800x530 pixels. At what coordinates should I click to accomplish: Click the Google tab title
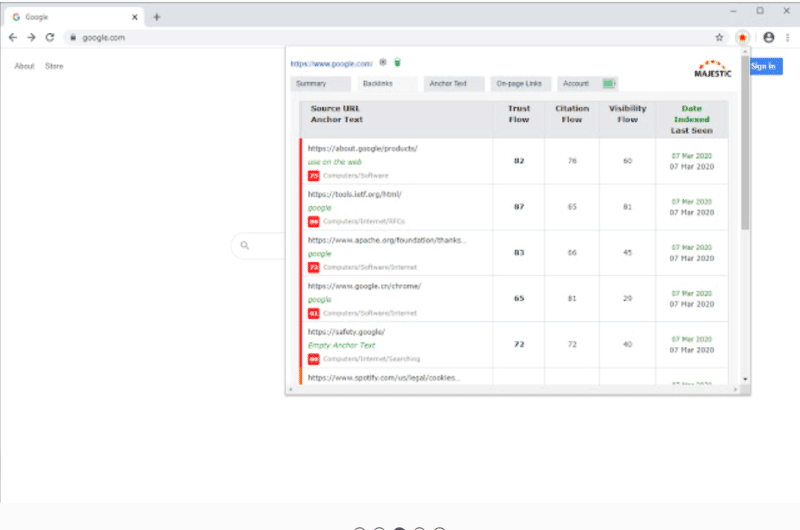tap(37, 17)
